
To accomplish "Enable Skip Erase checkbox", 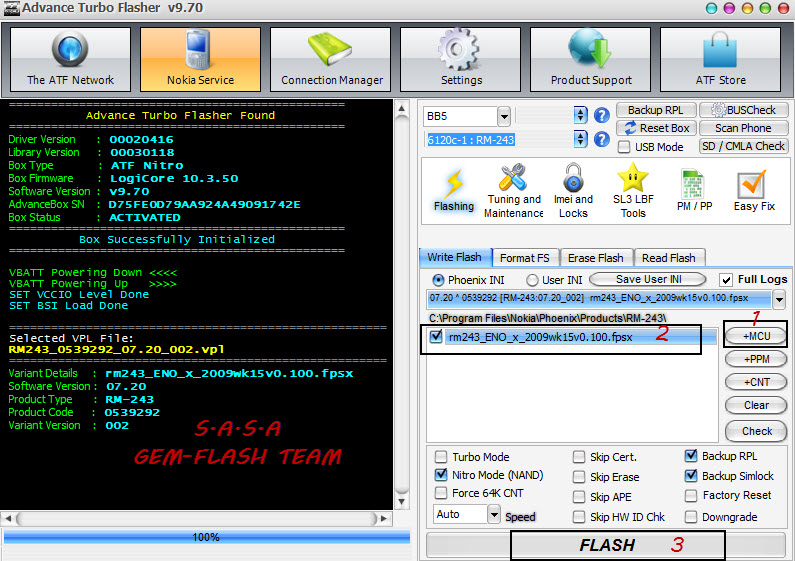I will click(x=579, y=477).
